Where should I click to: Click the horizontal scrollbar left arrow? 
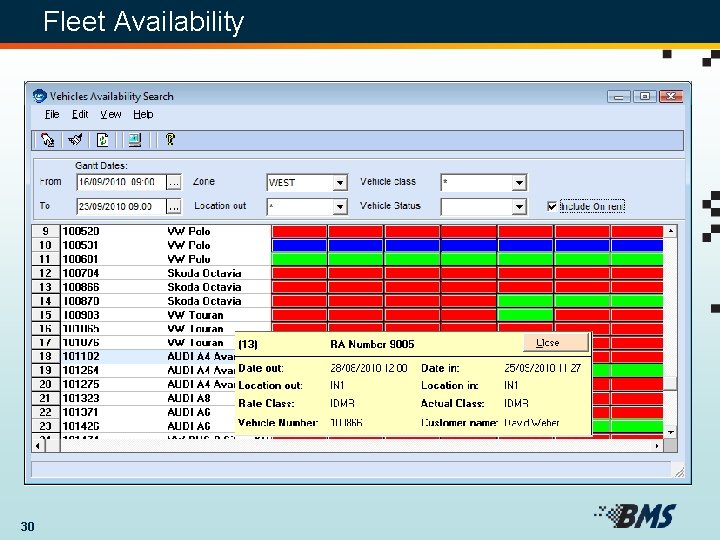tap(38, 446)
